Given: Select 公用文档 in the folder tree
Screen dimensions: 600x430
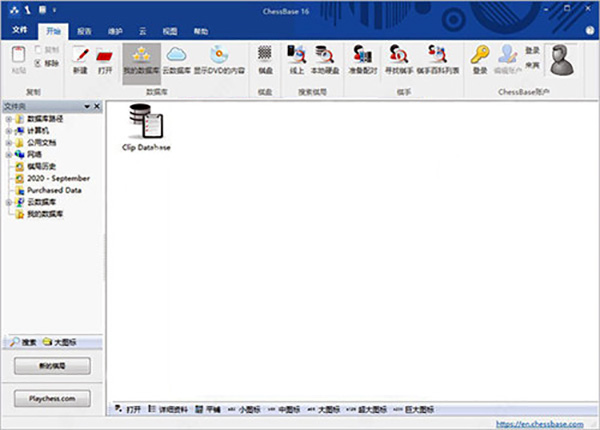Looking at the screenshot, I should (41, 143).
